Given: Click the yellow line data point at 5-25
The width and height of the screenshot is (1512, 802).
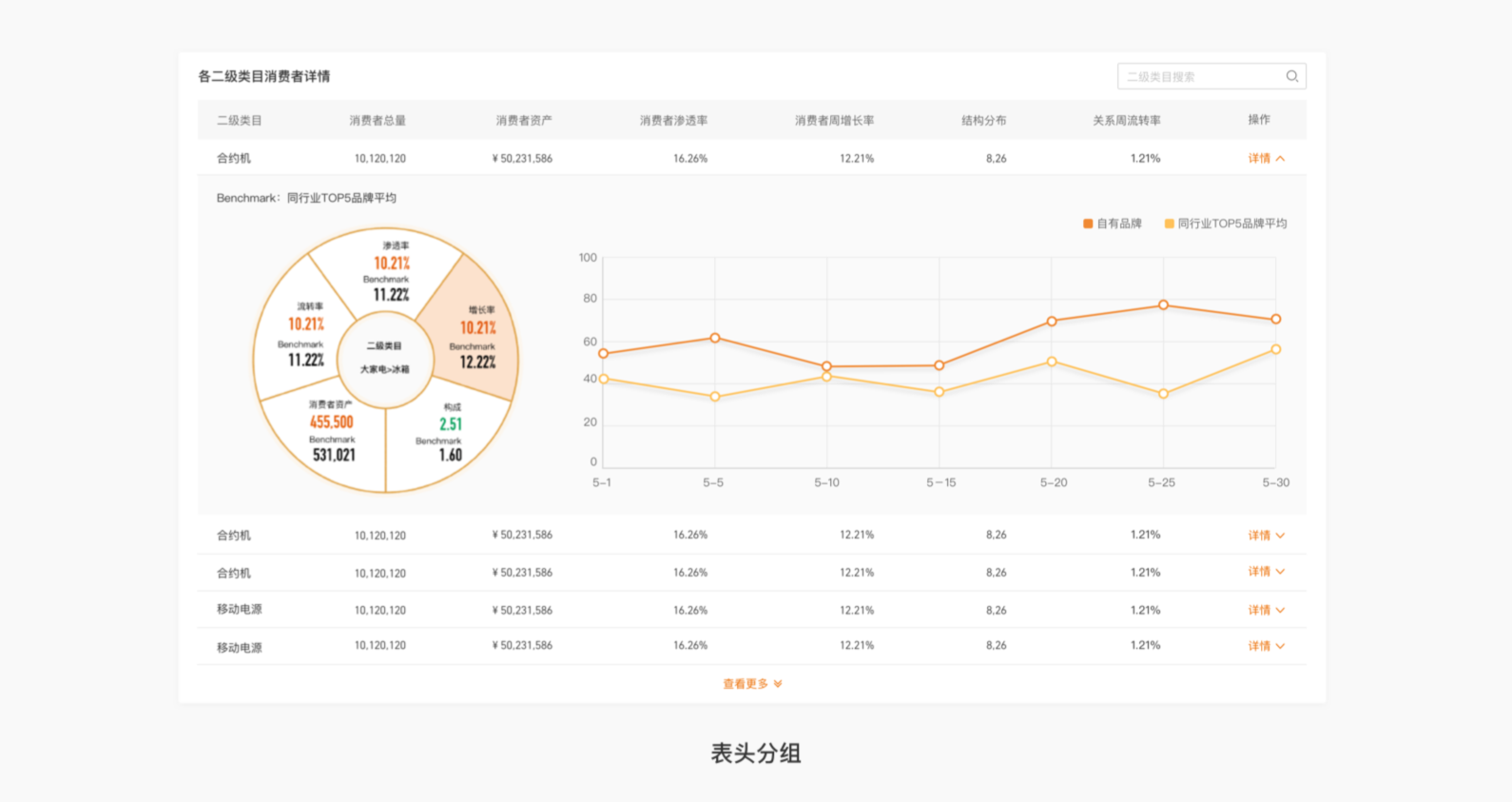Looking at the screenshot, I should [x=1163, y=394].
